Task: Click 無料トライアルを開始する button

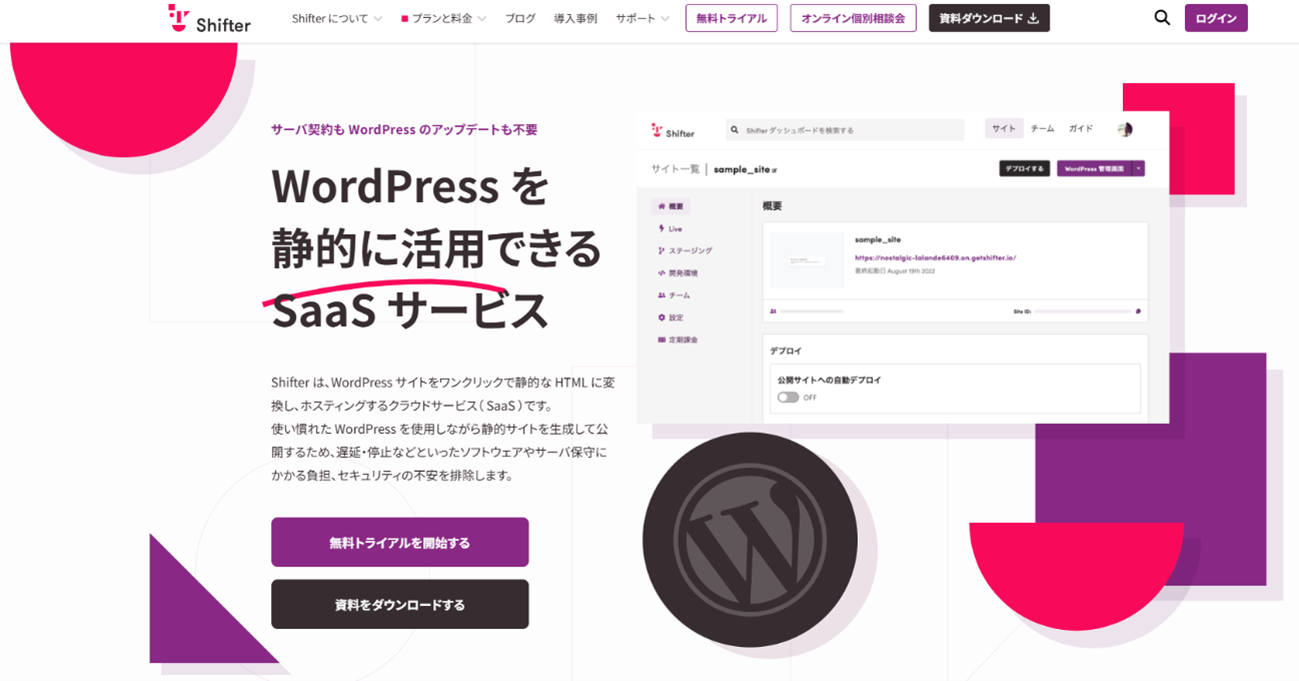Action: pyautogui.click(x=400, y=542)
